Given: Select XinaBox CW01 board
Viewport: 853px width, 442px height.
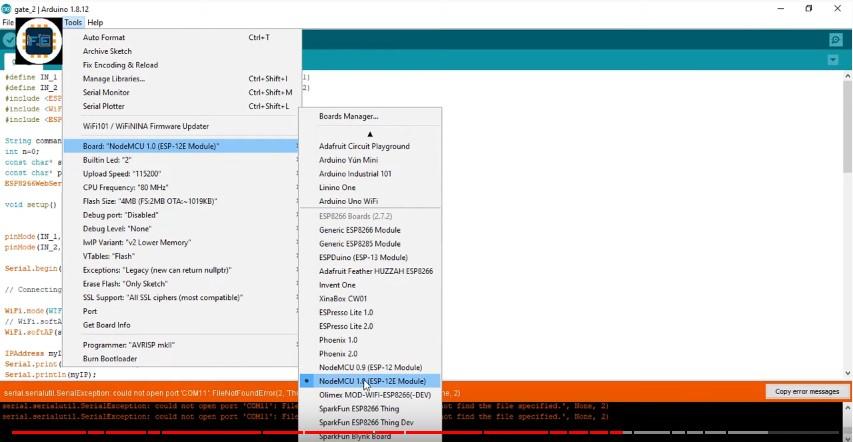Looking at the screenshot, I should [x=370, y=299].
